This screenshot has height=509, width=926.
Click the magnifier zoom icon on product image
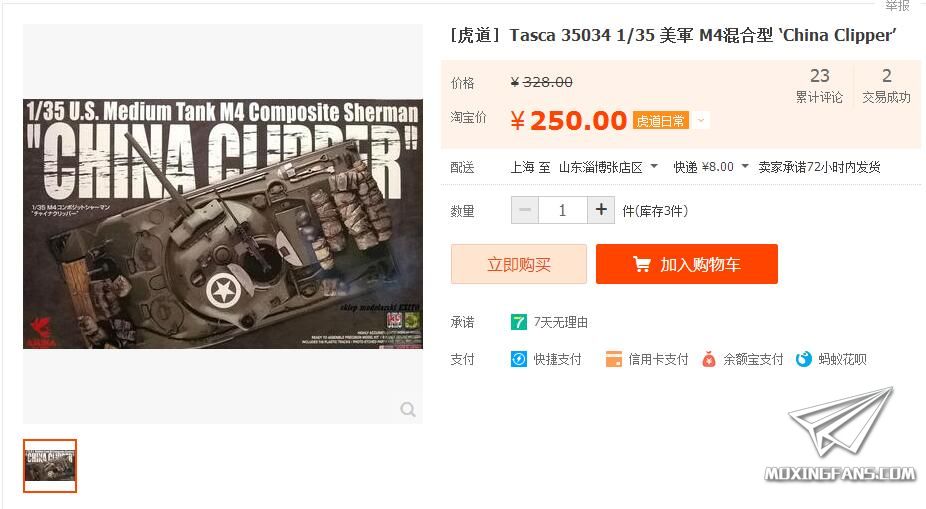coord(407,409)
